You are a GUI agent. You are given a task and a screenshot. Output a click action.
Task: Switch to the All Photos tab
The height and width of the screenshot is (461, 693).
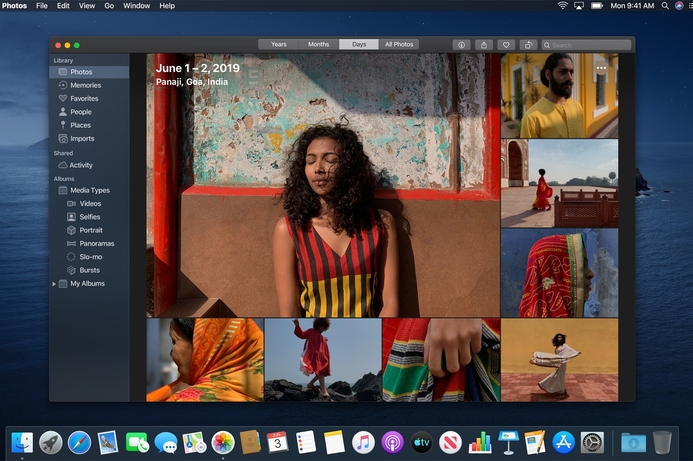pyautogui.click(x=399, y=44)
